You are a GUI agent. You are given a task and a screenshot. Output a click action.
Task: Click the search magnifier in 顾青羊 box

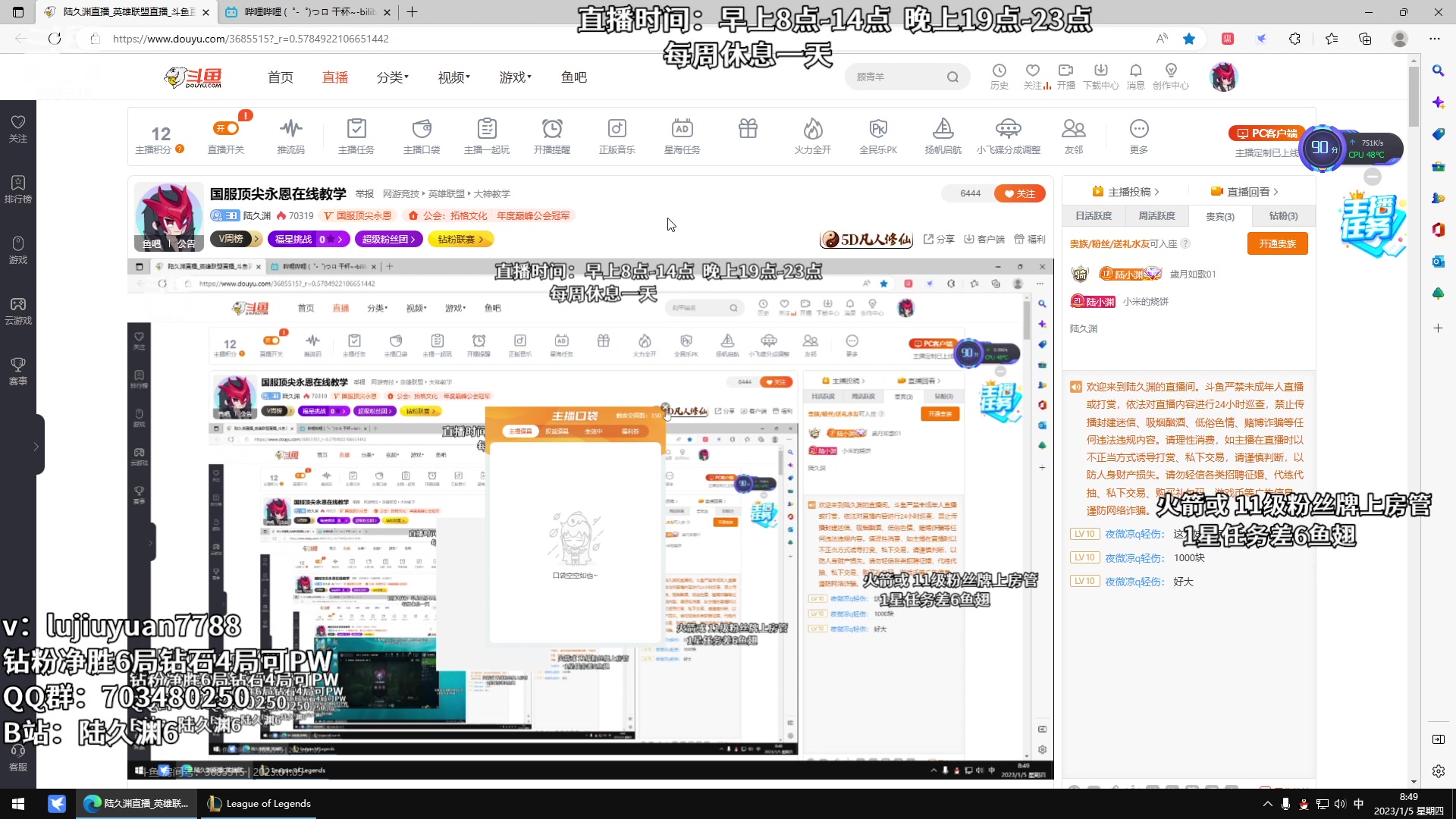tap(952, 77)
